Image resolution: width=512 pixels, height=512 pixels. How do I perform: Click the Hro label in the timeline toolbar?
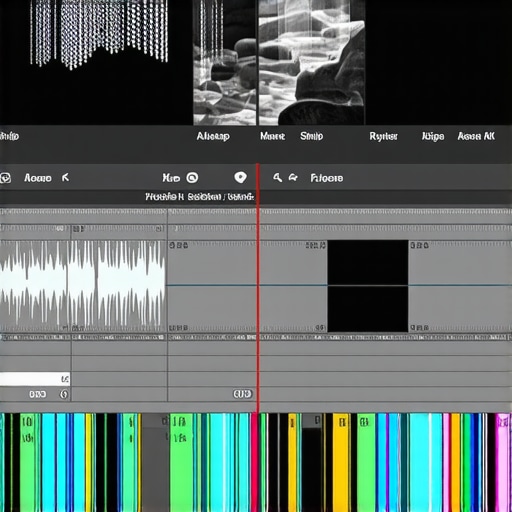[x=171, y=178]
